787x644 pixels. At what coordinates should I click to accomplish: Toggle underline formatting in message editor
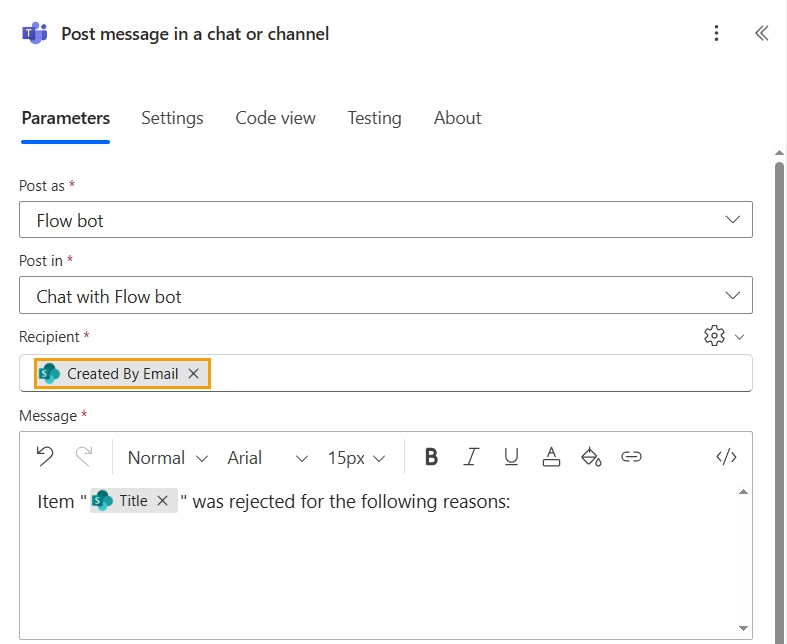511,457
